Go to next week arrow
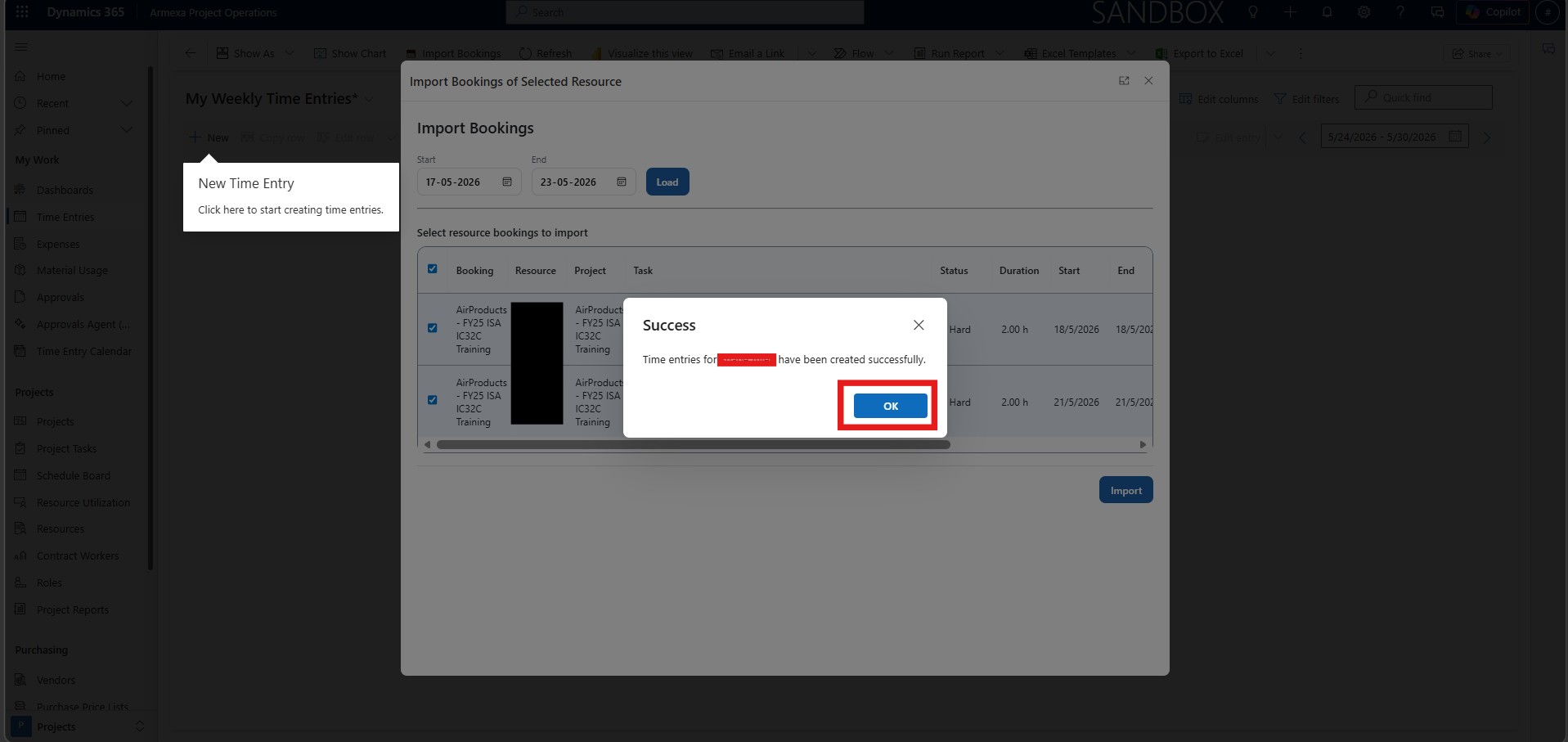Screen dimensions: 1568x742 point(1487,137)
